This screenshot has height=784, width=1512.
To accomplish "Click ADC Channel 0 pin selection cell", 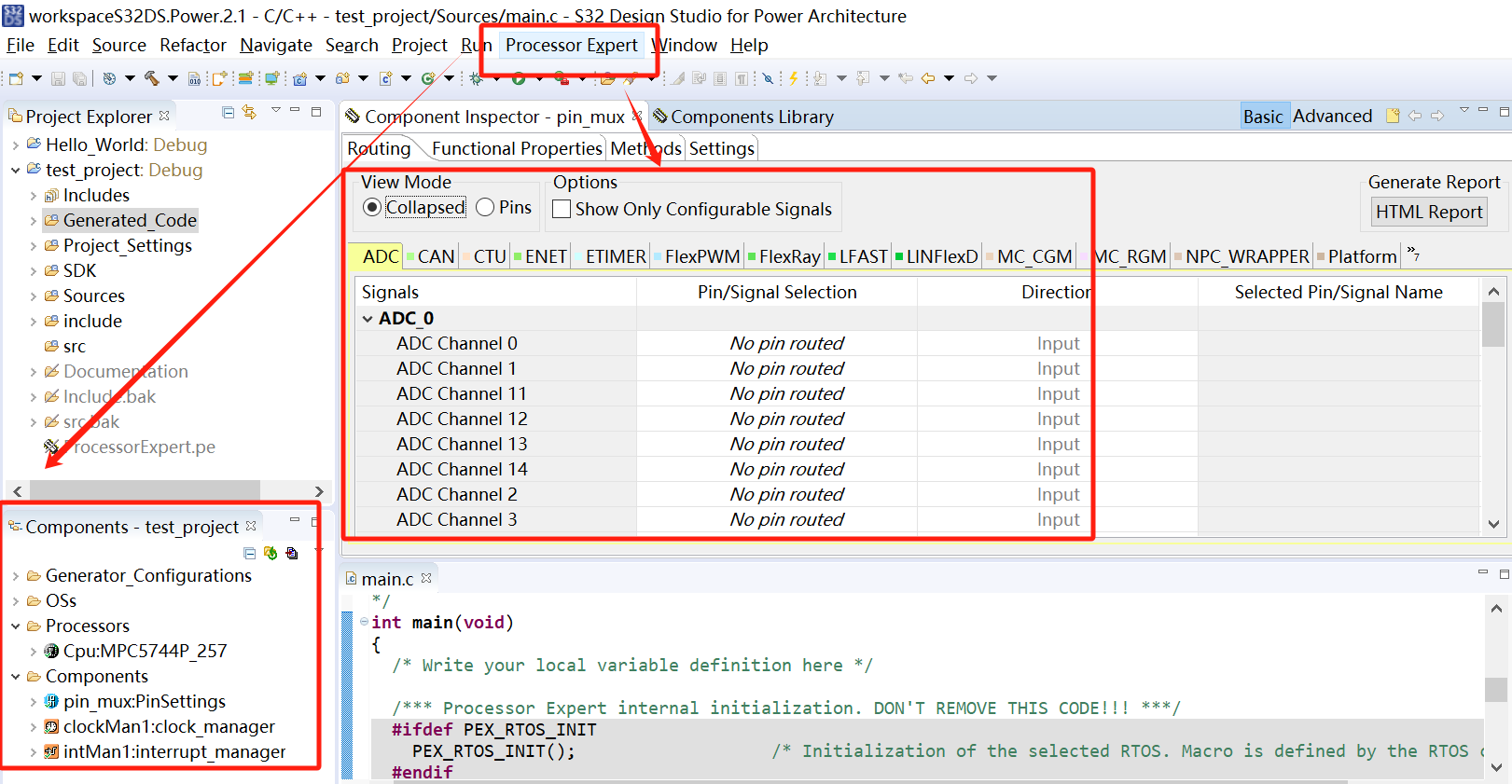I will coord(777,343).
